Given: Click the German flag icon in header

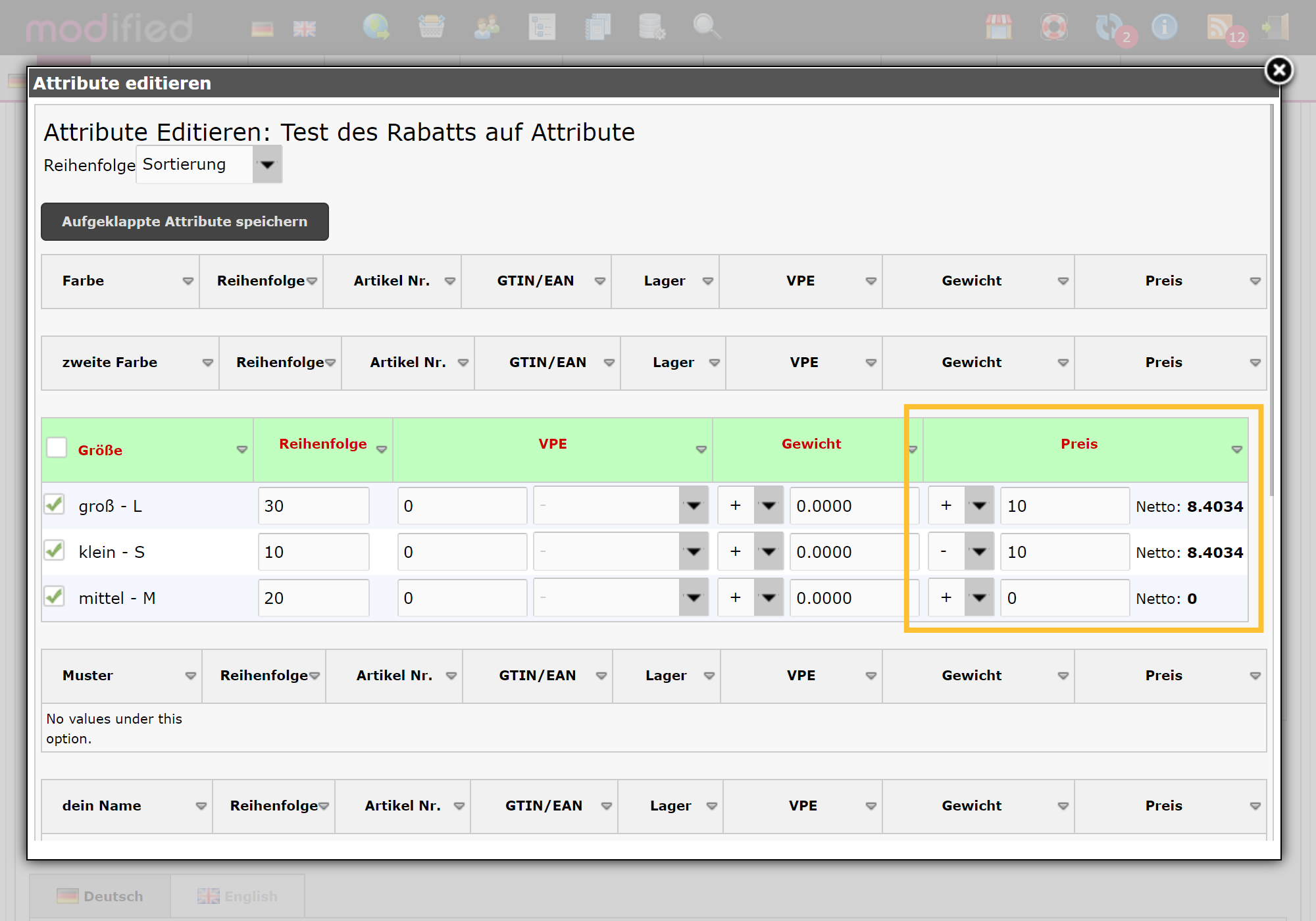Looking at the screenshot, I should [262, 29].
